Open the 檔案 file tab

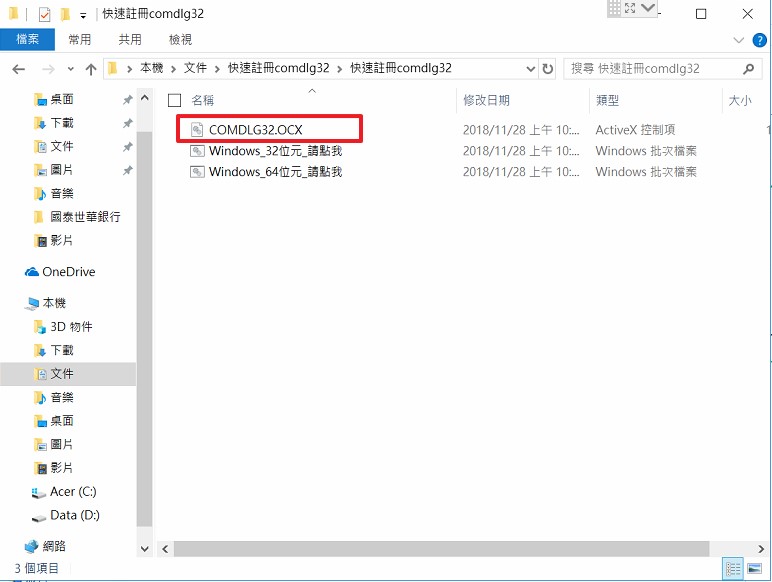[x=27, y=39]
